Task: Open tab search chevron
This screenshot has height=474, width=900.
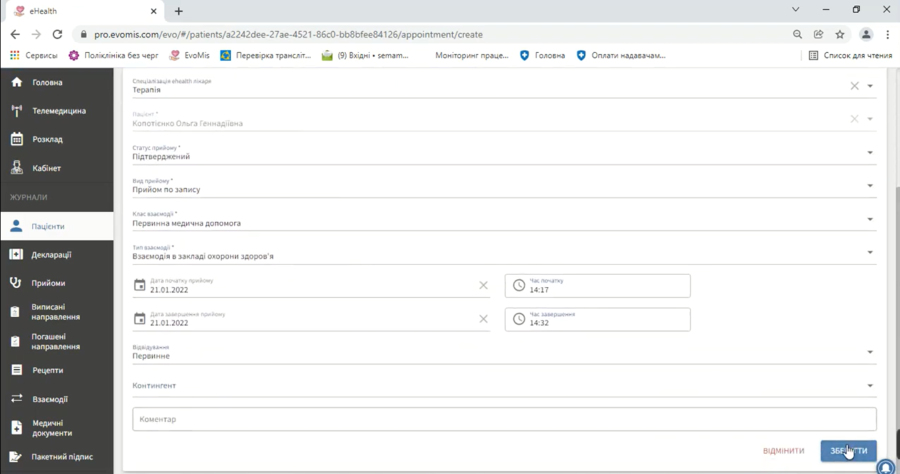Action: pos(796,9)
